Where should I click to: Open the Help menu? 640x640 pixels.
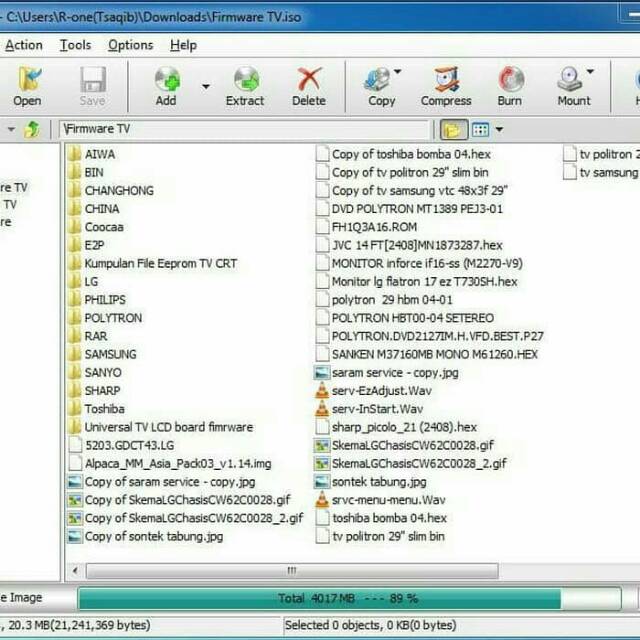(x=183, y=45)
